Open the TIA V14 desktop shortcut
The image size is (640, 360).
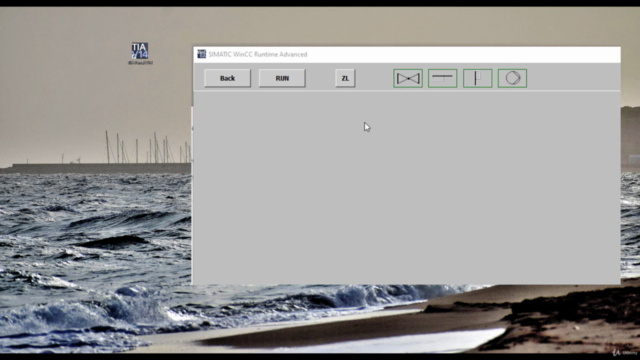140,53
